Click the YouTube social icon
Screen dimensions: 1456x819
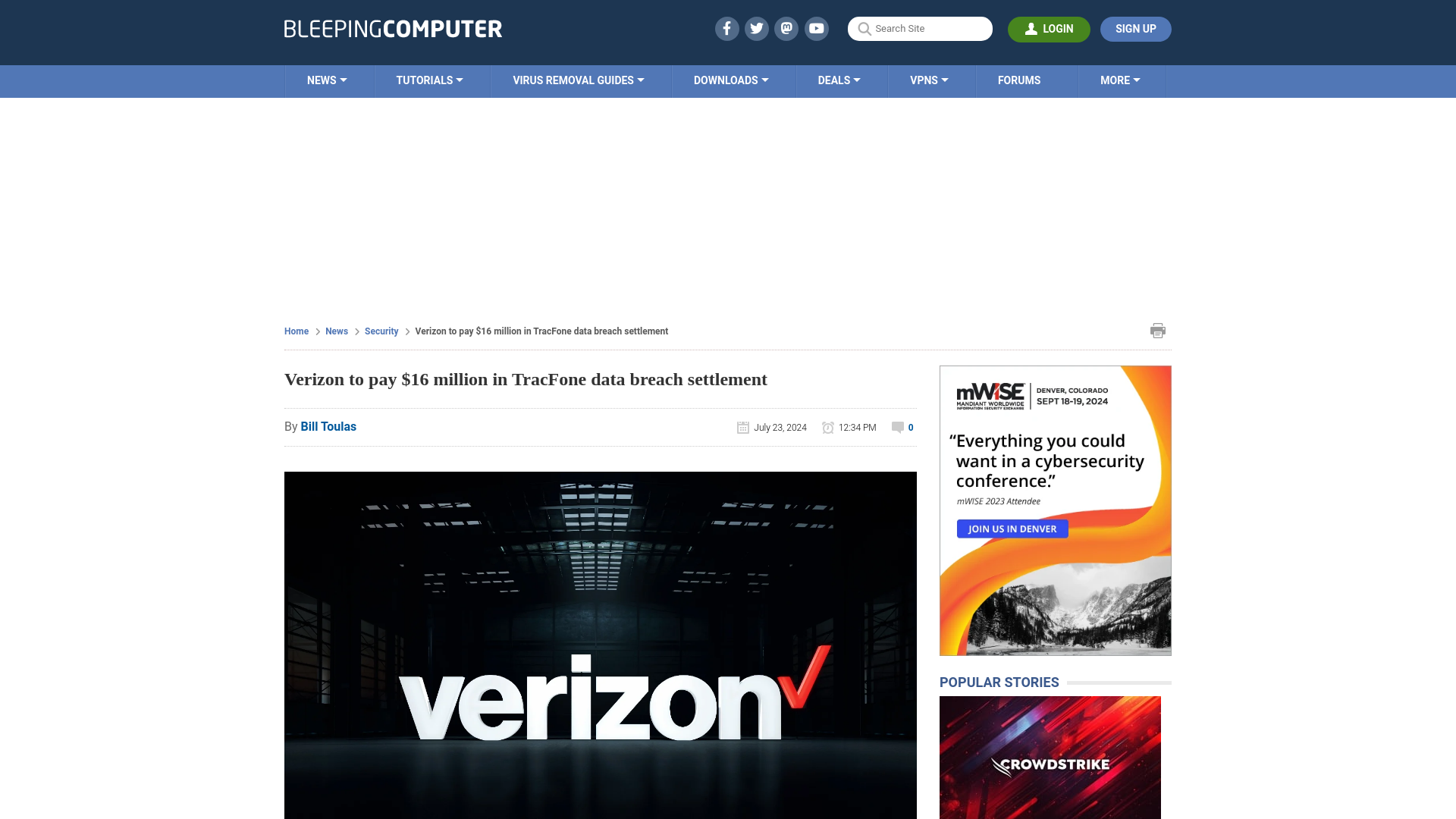coord(816,28)
